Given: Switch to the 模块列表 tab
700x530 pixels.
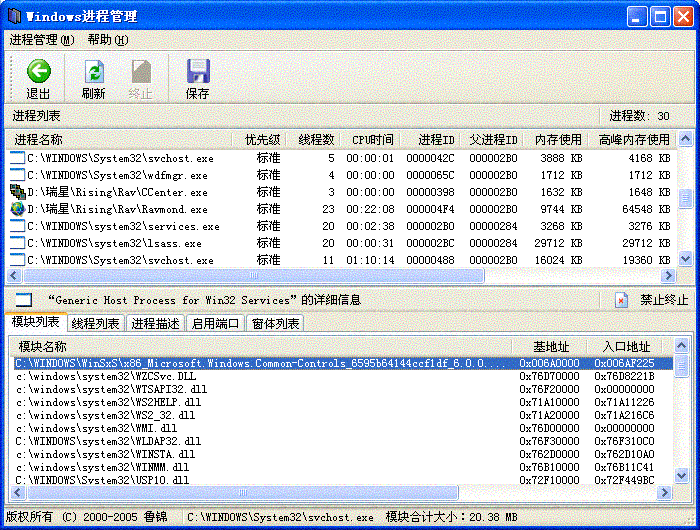Looking at the screenshot, I should point(36,322).
